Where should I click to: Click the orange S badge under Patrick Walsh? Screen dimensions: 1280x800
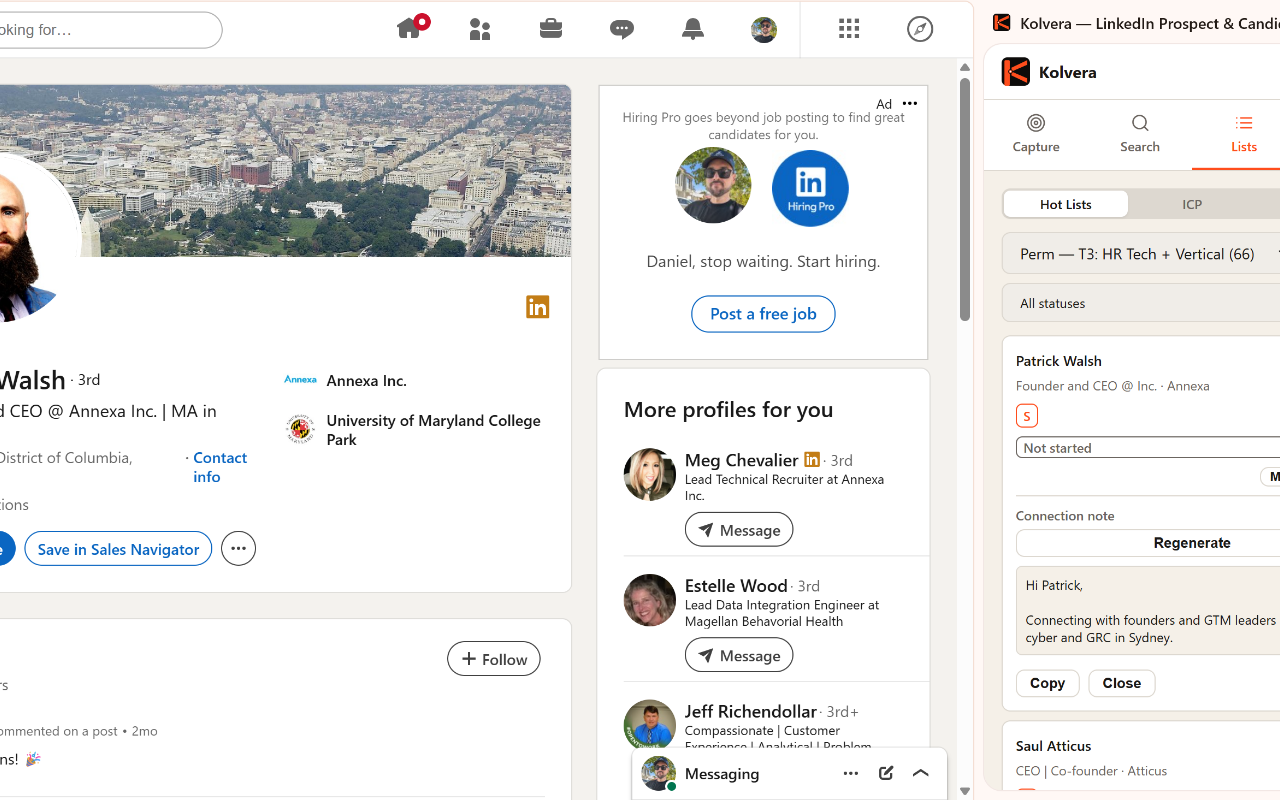[1027, 416]
